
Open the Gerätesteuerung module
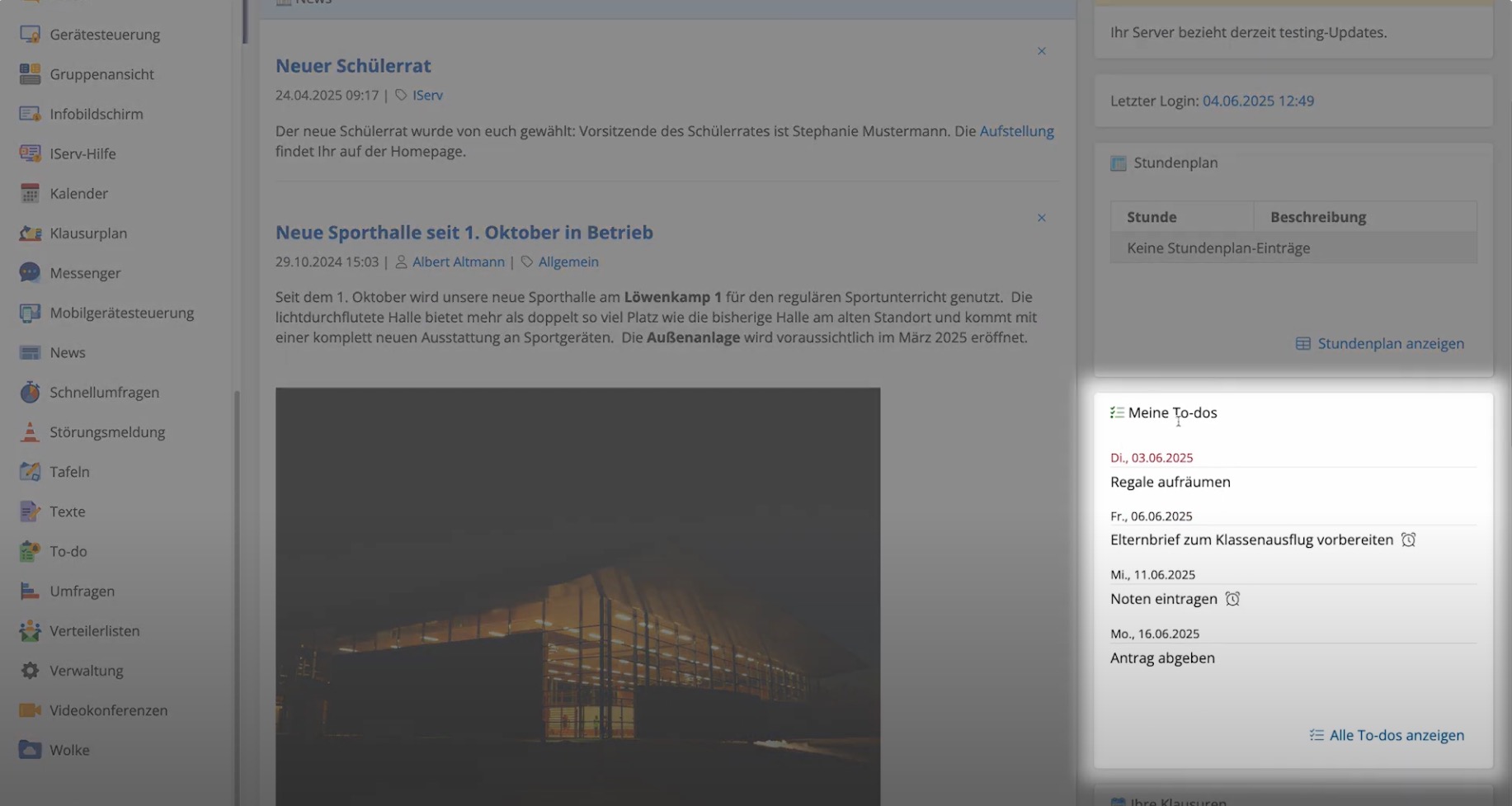(x=105, y=34)
